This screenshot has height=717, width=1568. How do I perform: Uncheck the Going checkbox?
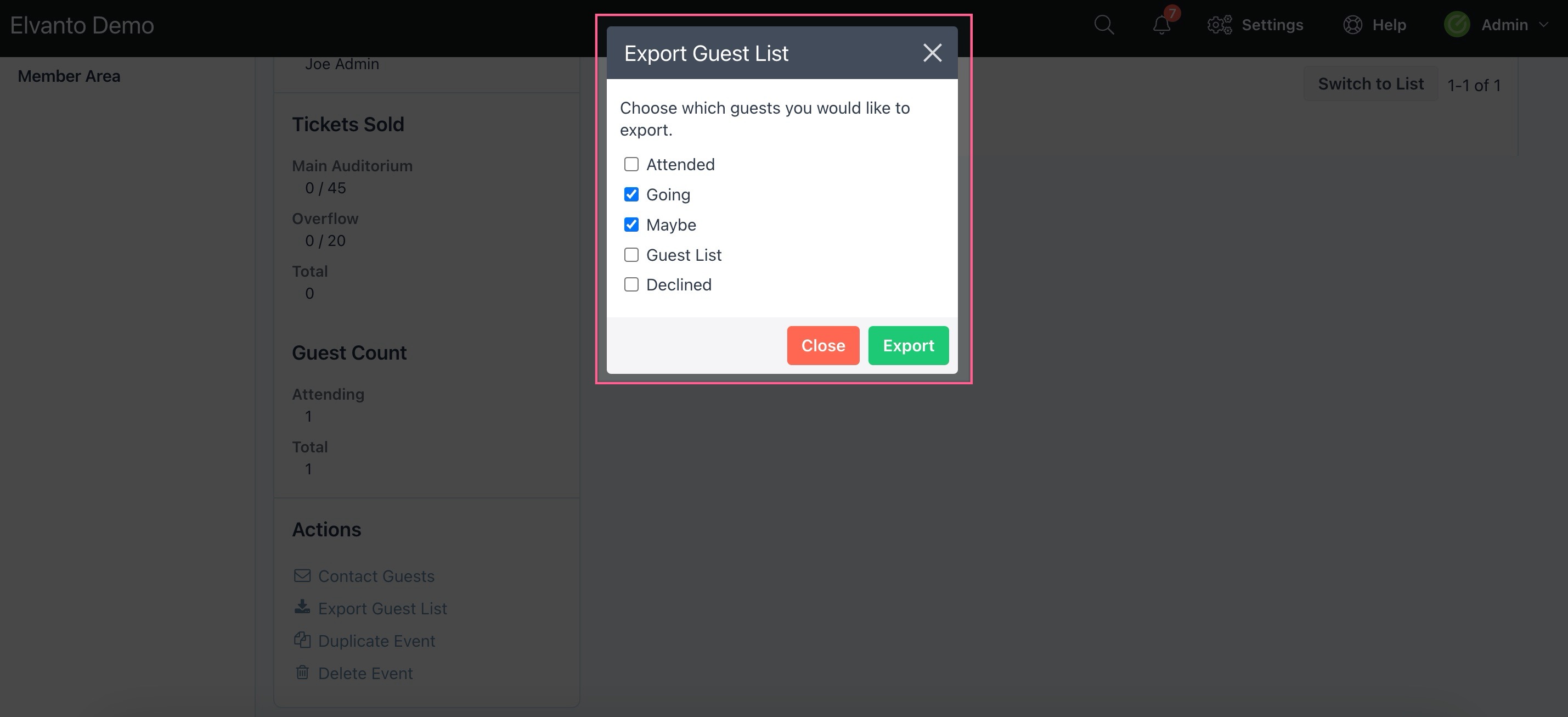point(631,194)
